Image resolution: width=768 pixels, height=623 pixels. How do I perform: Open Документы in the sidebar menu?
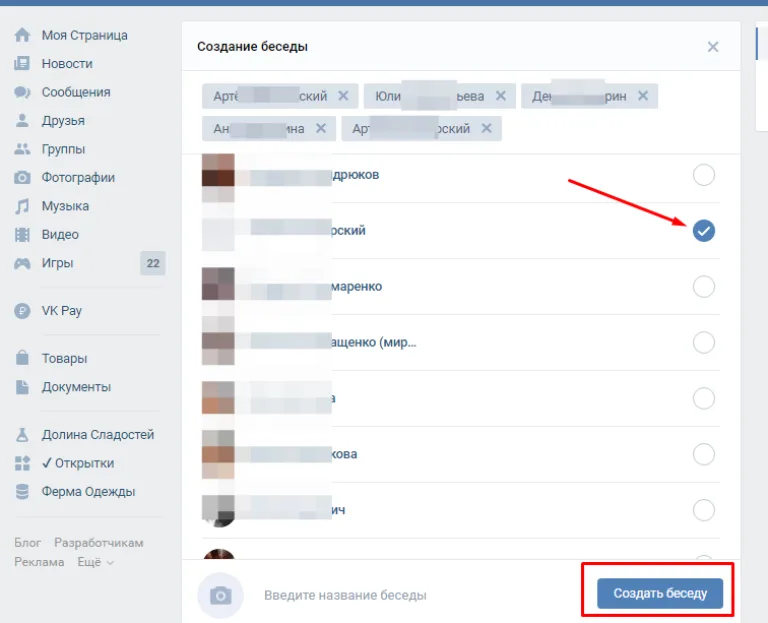point(76,387)
